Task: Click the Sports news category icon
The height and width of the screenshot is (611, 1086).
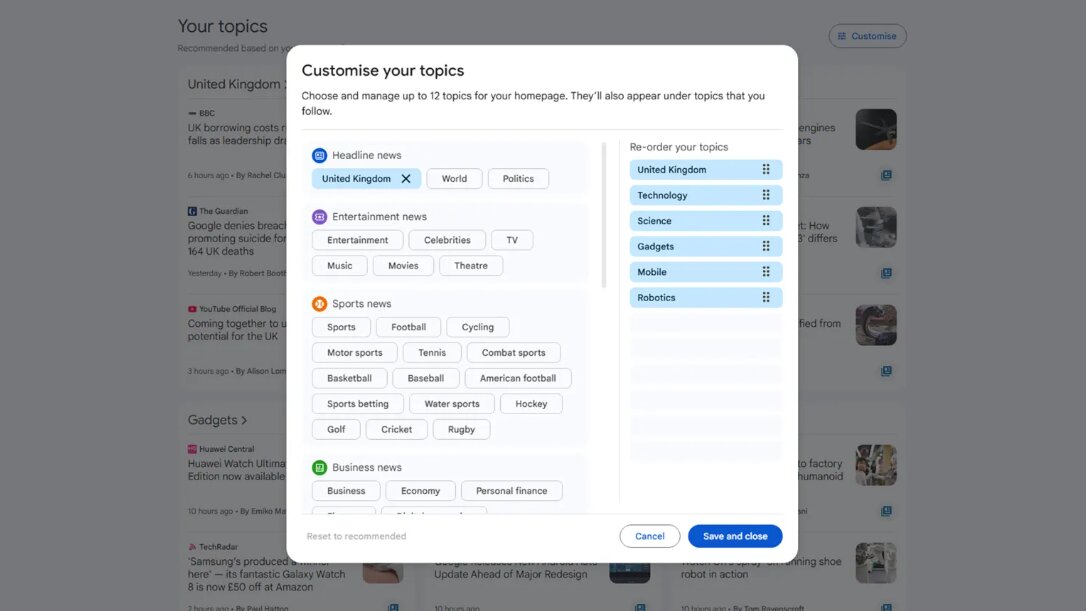Action: tap(319, 303)
